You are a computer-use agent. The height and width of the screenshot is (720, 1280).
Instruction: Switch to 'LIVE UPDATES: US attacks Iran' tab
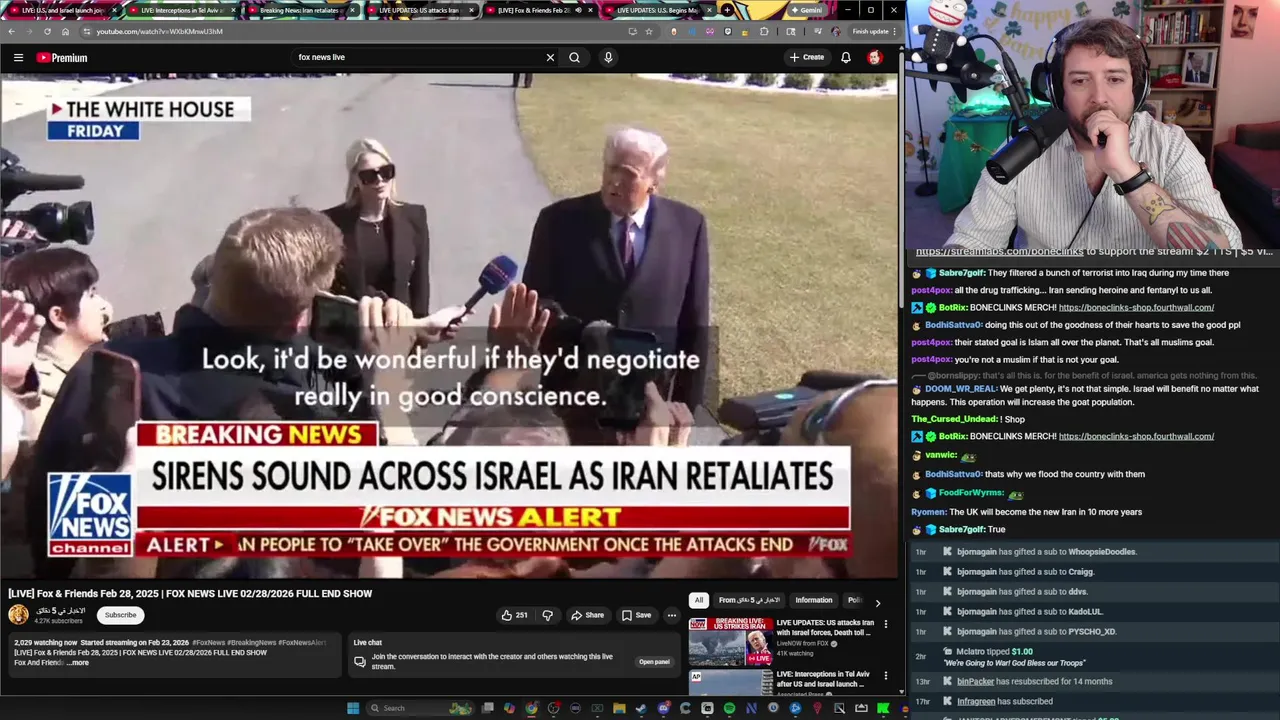(x=419, y=10)
